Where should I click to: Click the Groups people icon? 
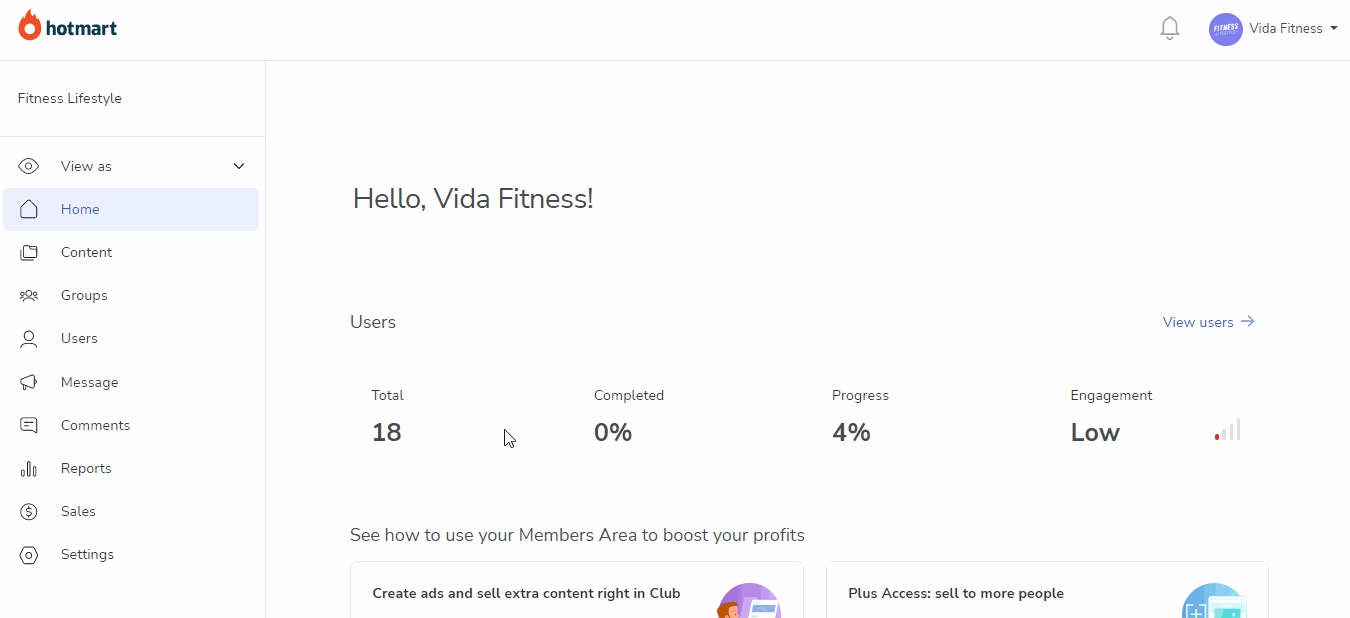(x=29, y=296)
